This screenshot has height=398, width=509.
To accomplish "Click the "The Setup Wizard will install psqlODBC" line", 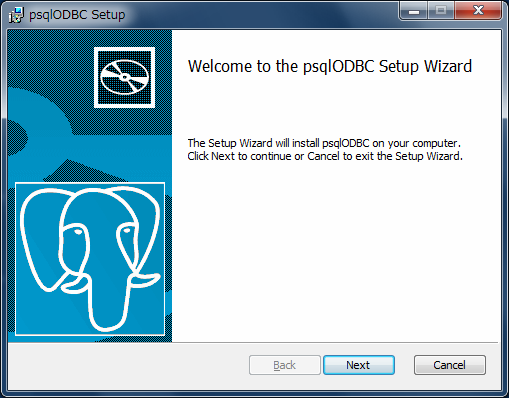I will [324, 143].
